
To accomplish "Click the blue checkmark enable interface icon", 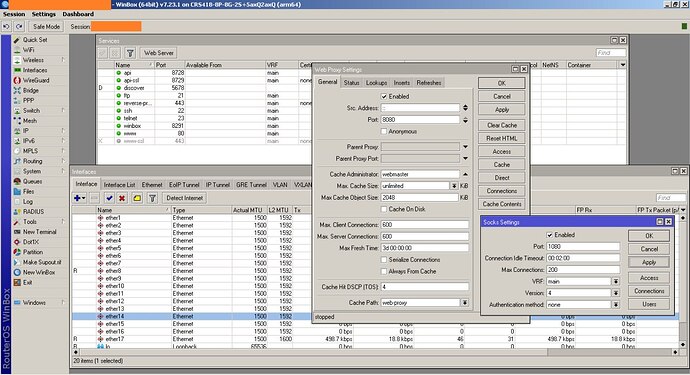I will [109, 198].
